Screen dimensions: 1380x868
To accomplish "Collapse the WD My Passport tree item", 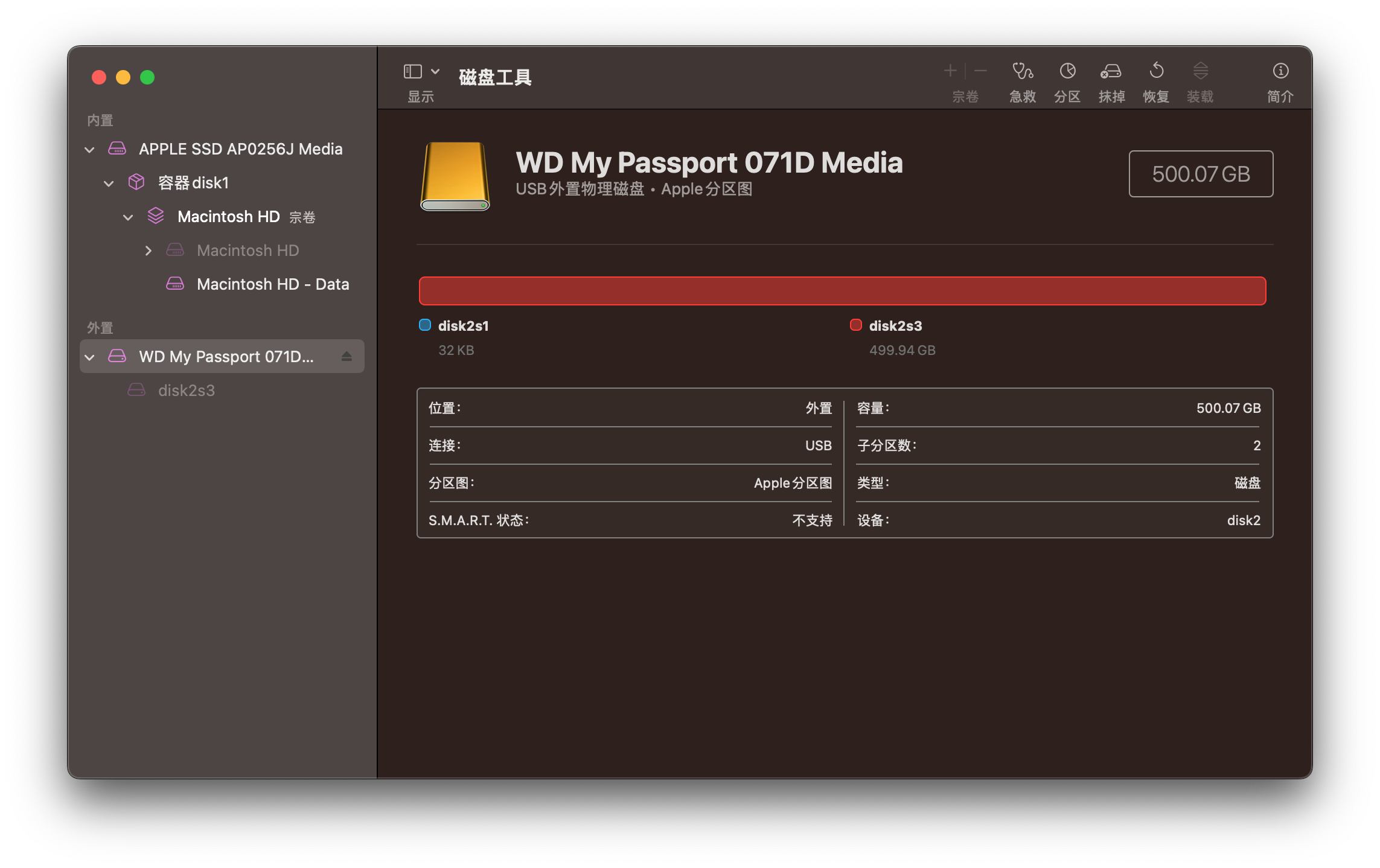I will click(x=89, y=357).
